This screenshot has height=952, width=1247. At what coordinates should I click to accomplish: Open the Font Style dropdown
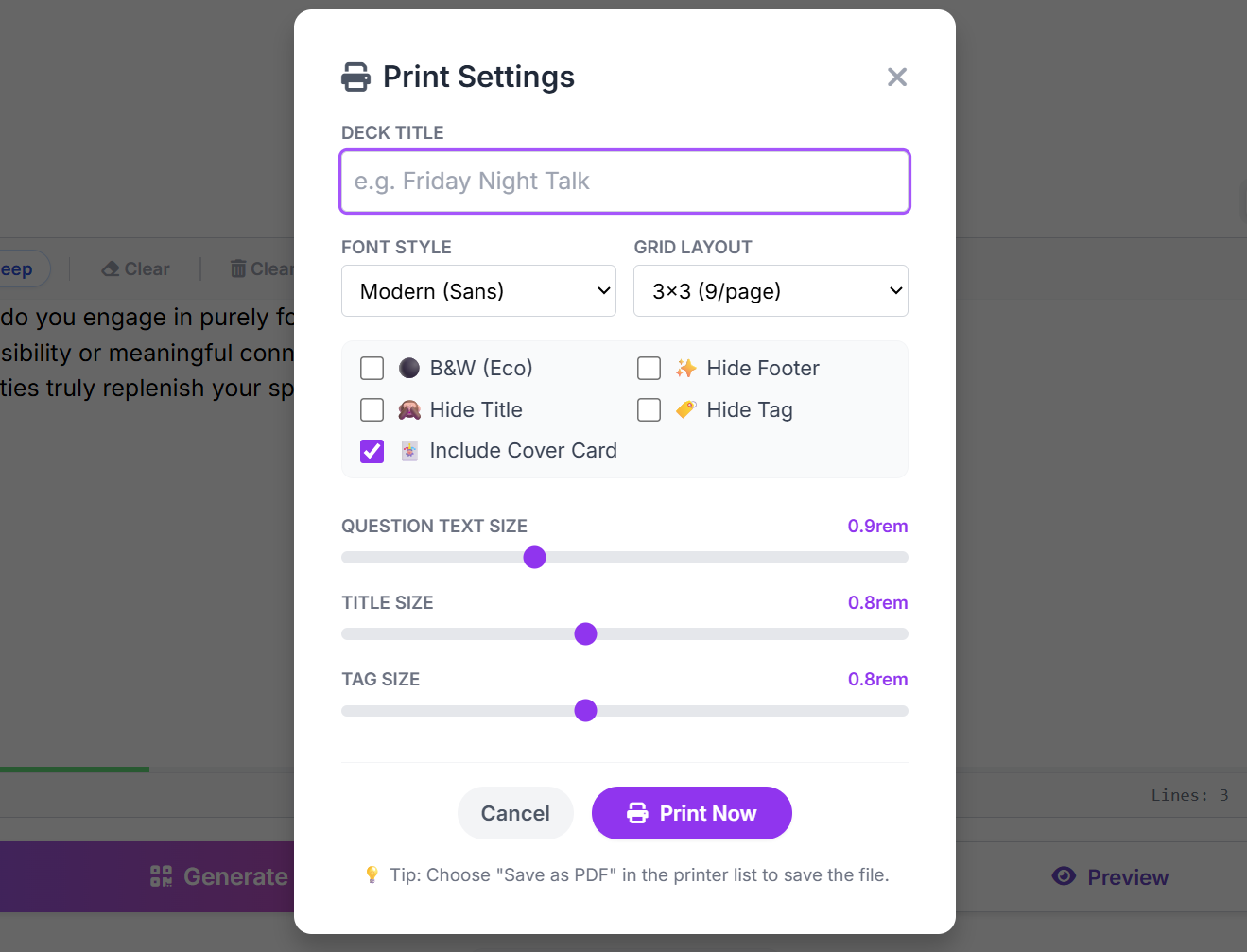coord(478,291)
